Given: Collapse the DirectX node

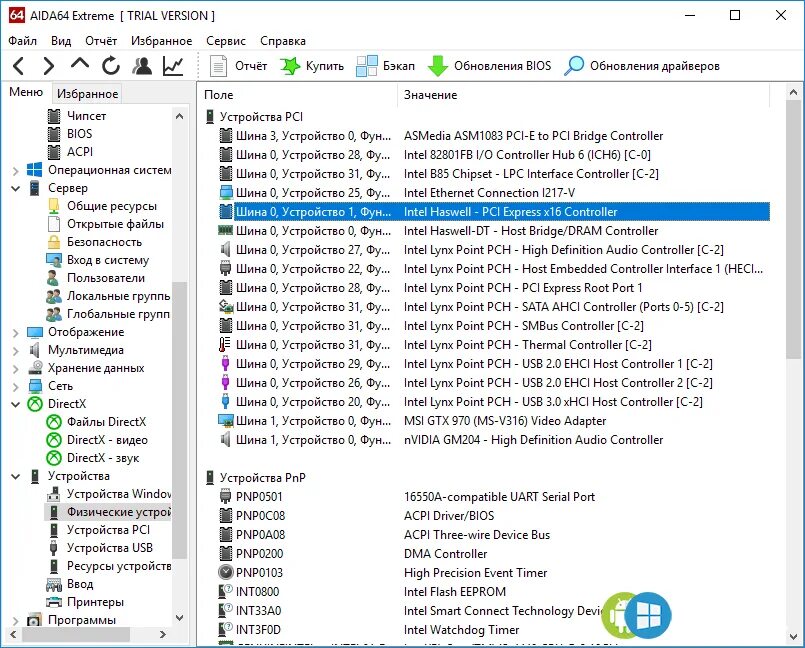Looking at the screenshot, I should pyautogui.click(x=15, y=405).
